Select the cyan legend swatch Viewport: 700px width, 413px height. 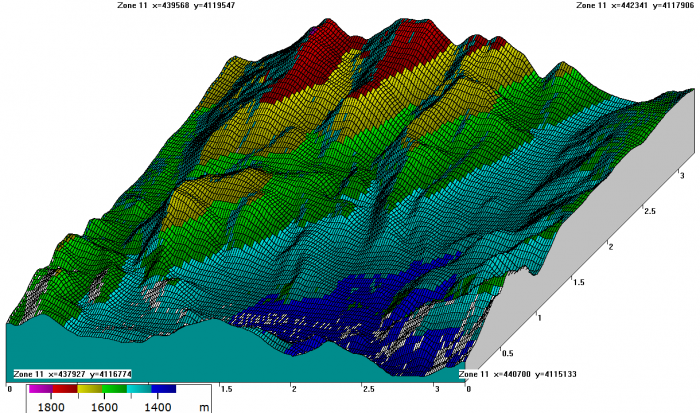139,389
